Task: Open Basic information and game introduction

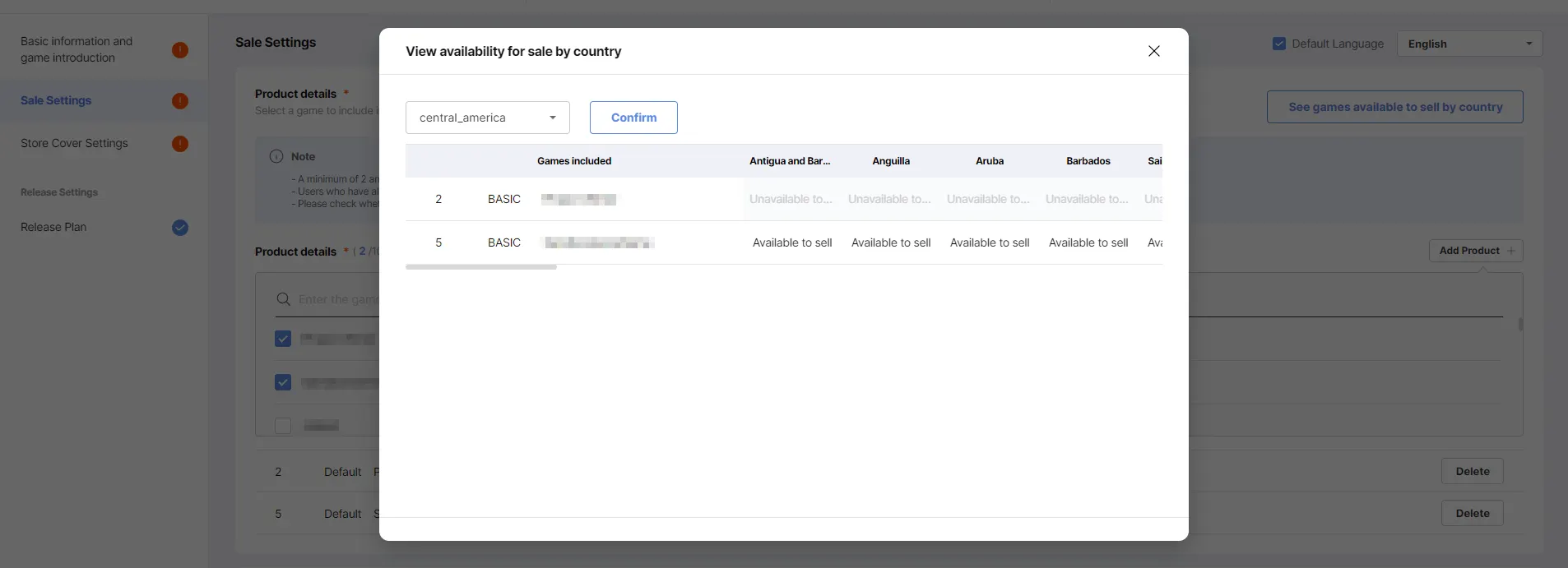Action: 76,49
